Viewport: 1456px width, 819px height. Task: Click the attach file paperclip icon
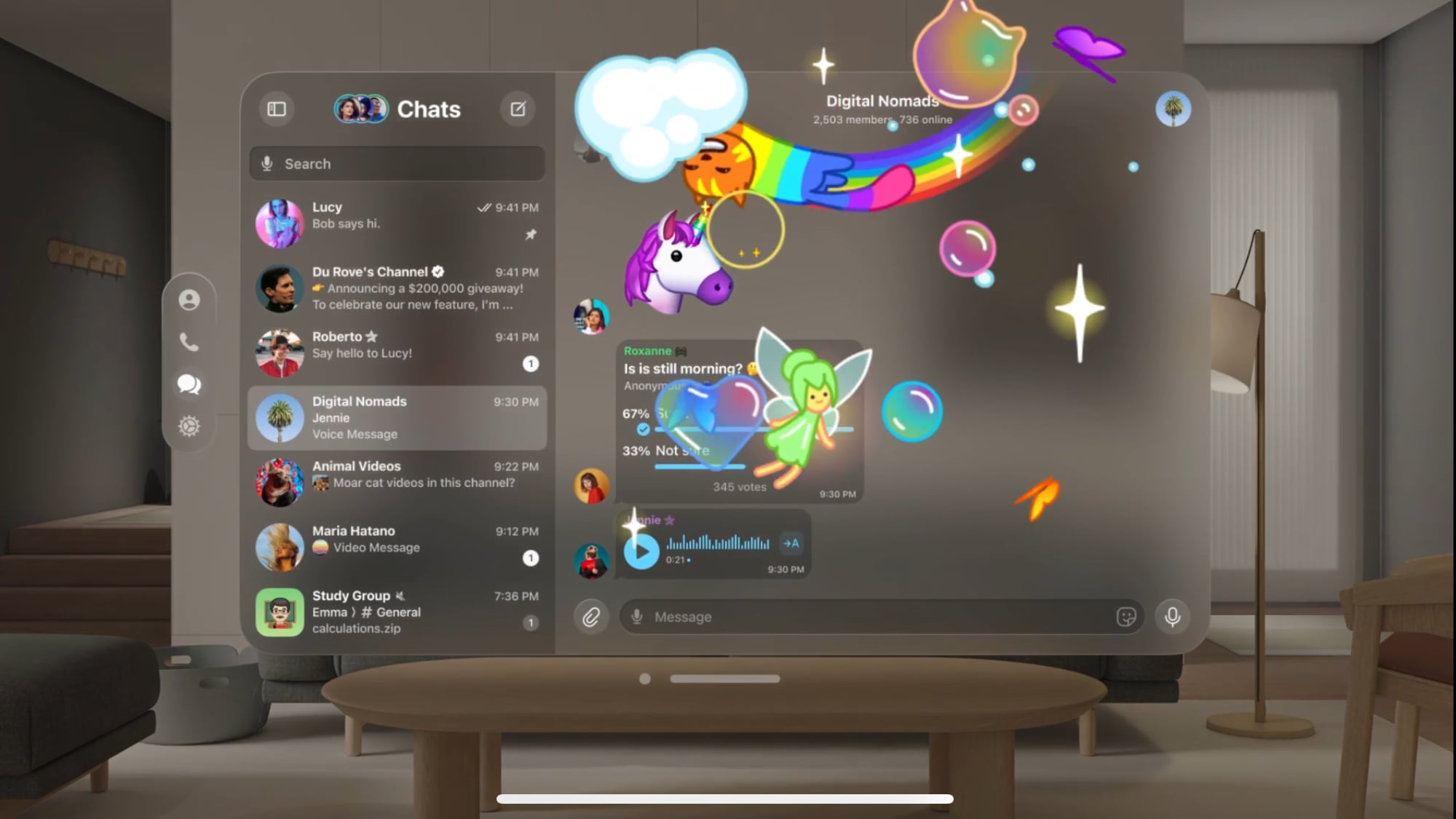[x=591, y=615]
